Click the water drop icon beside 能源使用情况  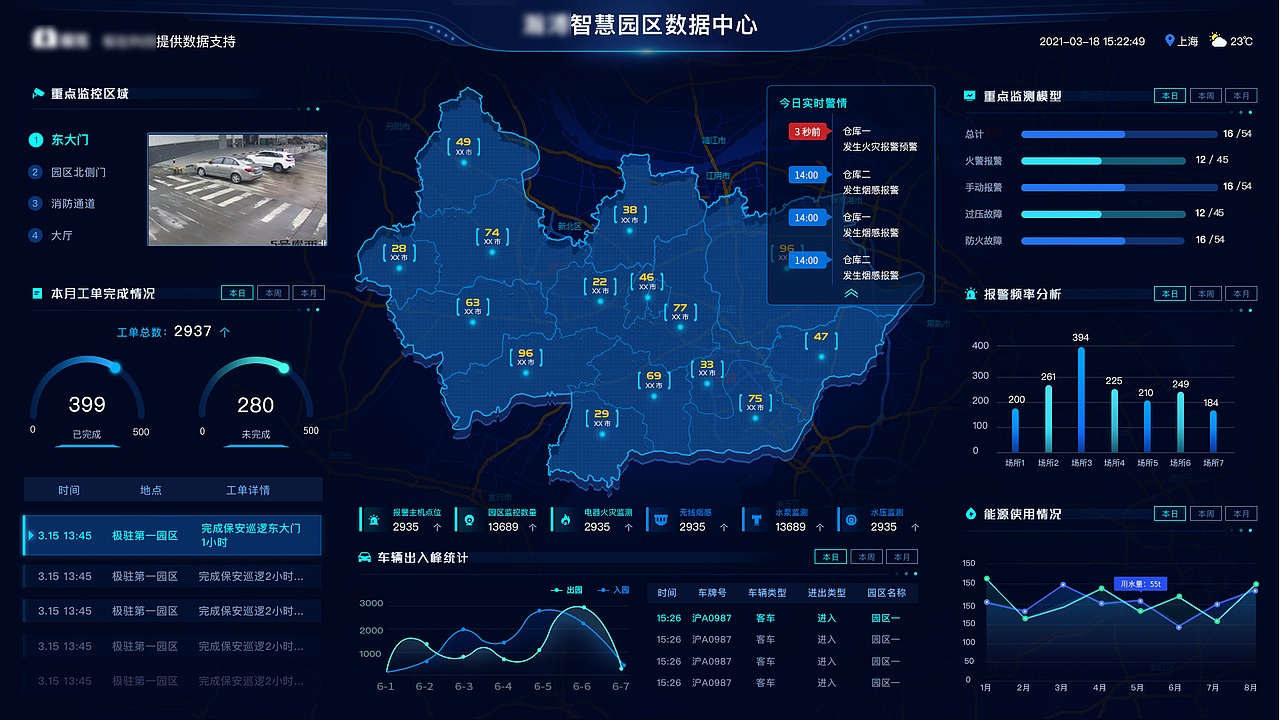pos(971,514)
